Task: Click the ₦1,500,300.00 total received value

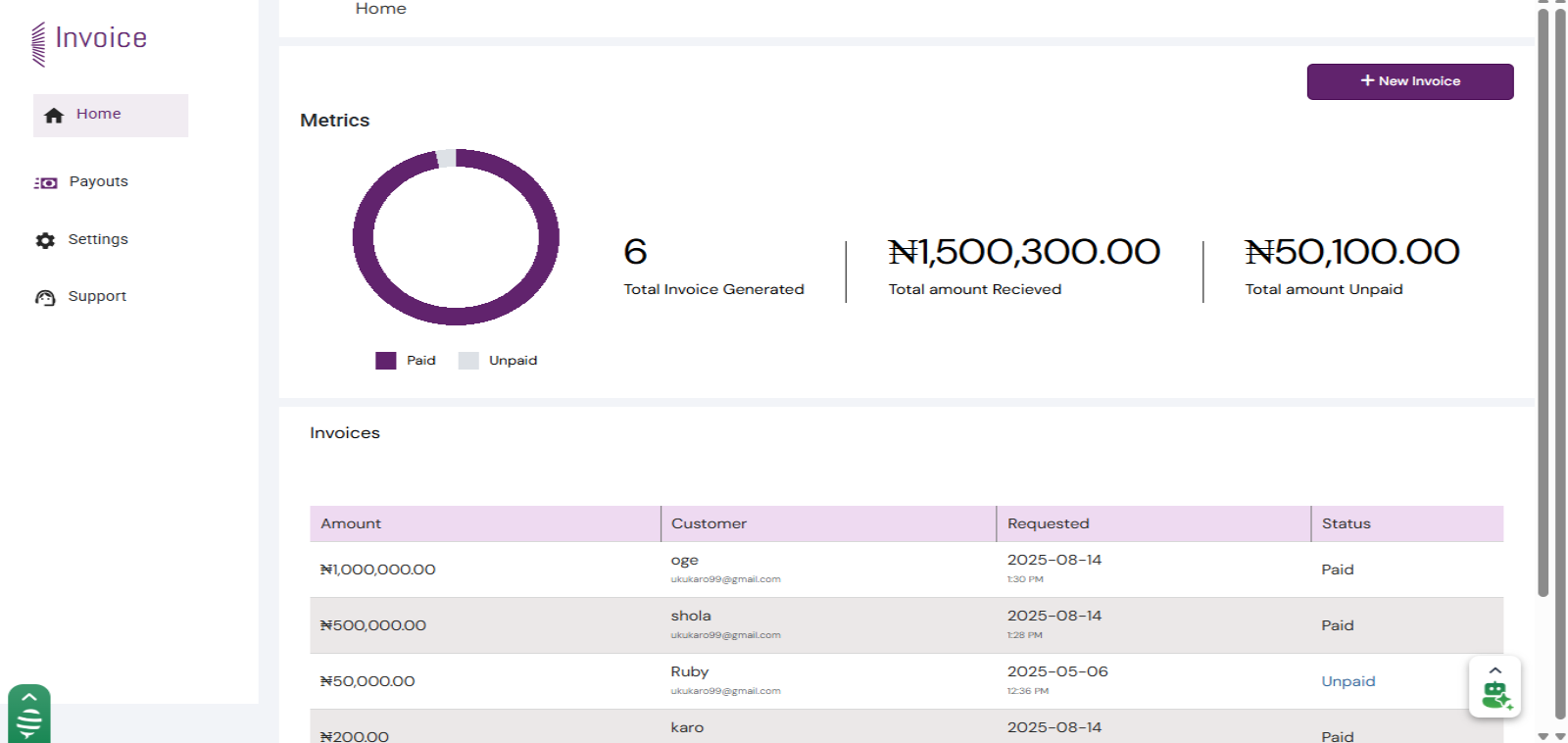Action: point(1024,252)
